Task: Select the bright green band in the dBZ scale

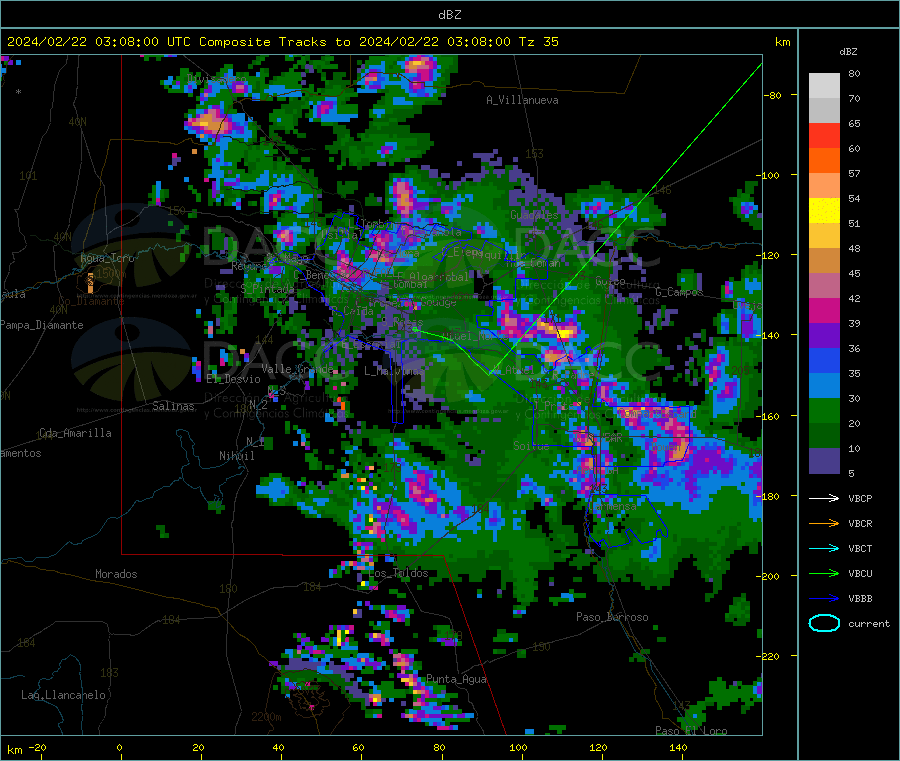Action: click(x=824, y=410)
